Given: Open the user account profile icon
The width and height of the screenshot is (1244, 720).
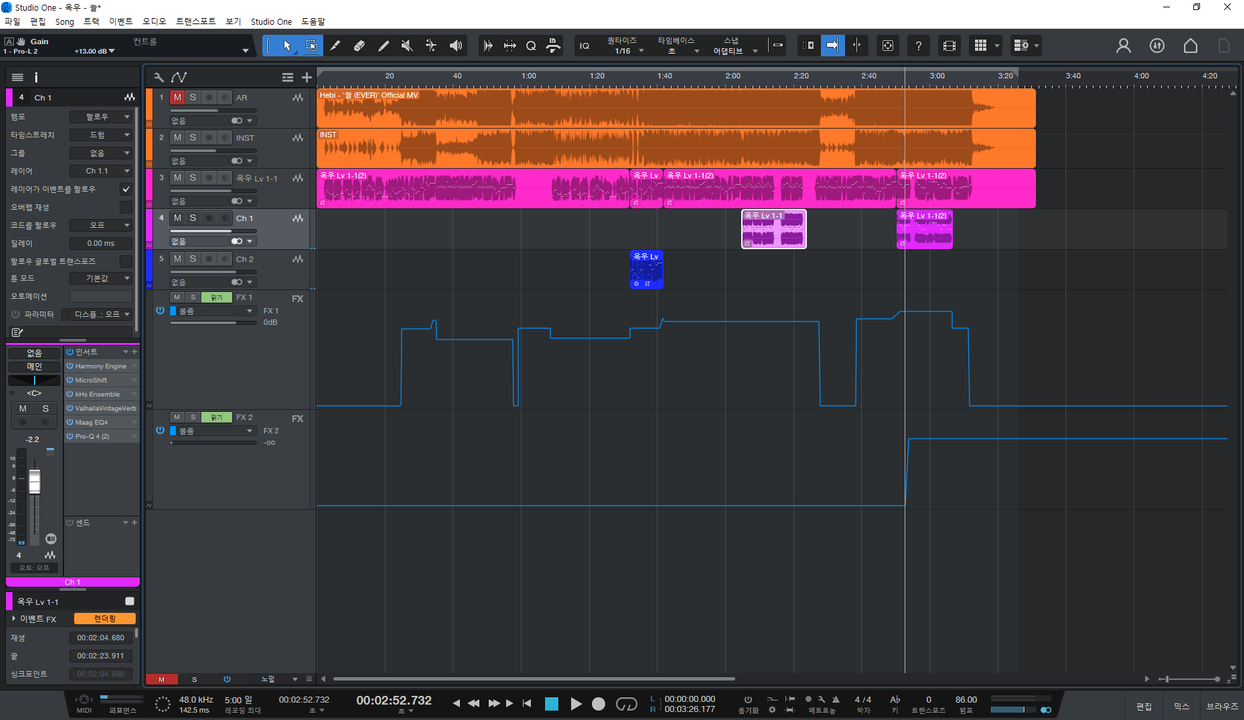Looking at the screenshot, I should [x=1124, y=46].
